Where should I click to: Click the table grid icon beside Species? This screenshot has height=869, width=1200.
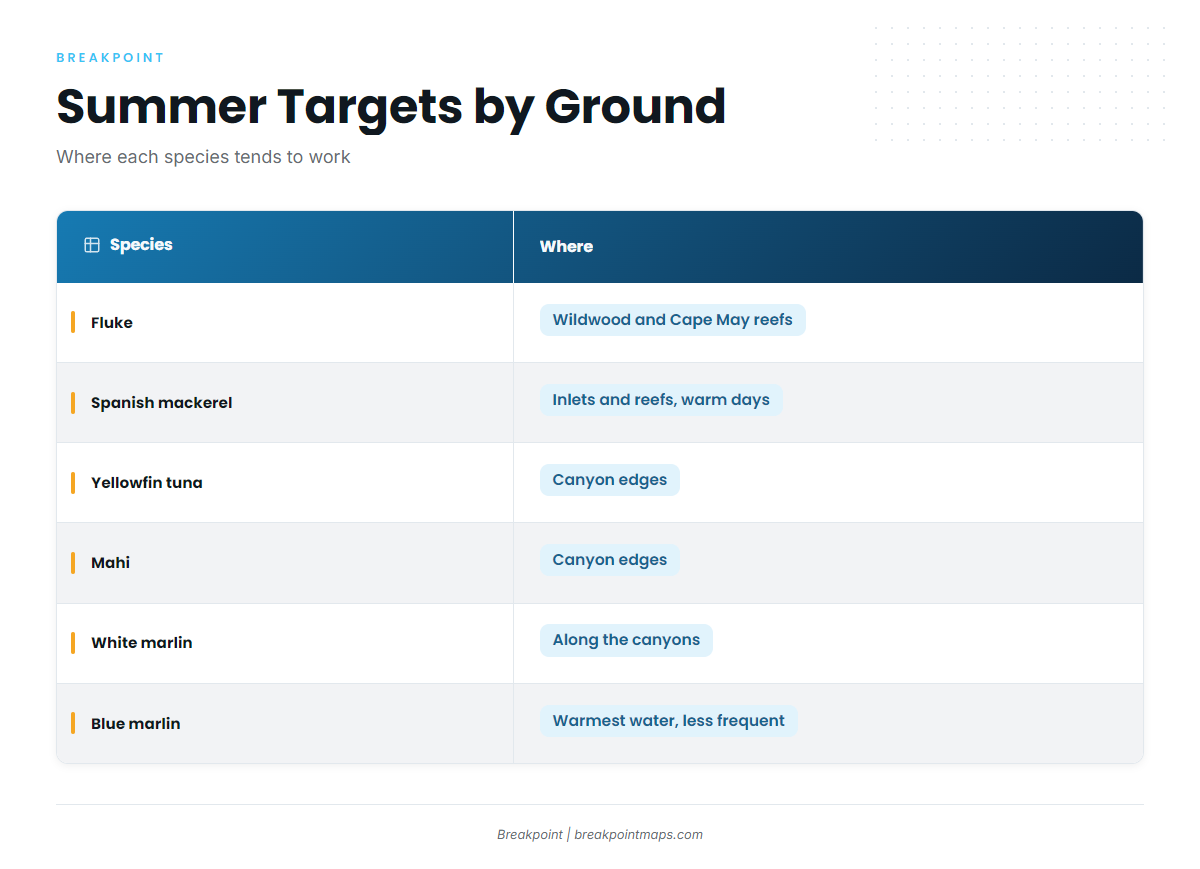click(x=92, y=245)
